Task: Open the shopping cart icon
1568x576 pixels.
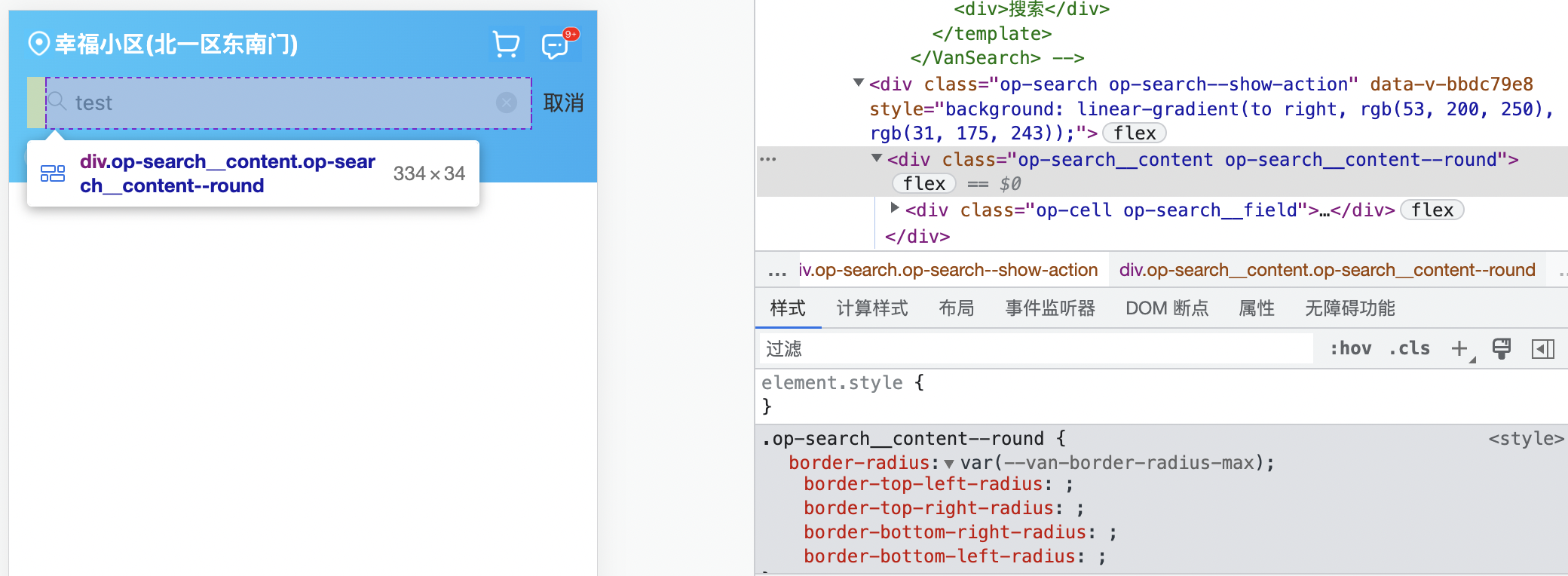Action: pos(506,44)
